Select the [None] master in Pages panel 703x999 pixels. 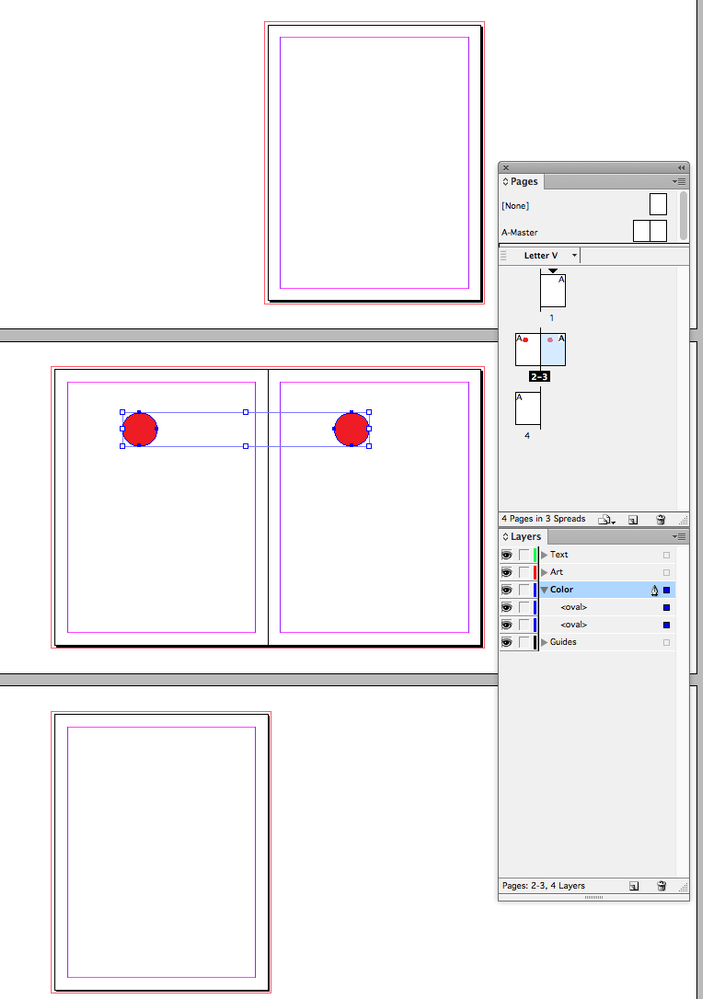click(658, 205)
